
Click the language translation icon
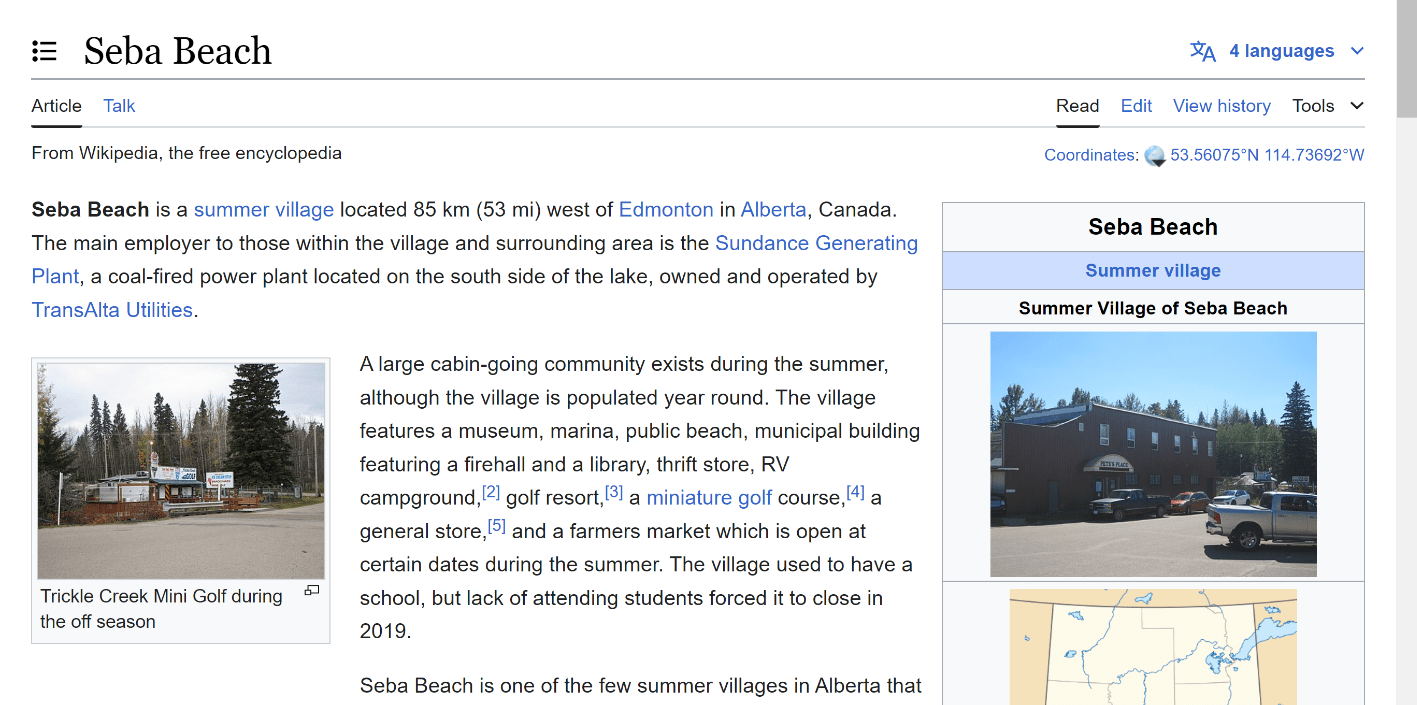tap(1203, 51)
